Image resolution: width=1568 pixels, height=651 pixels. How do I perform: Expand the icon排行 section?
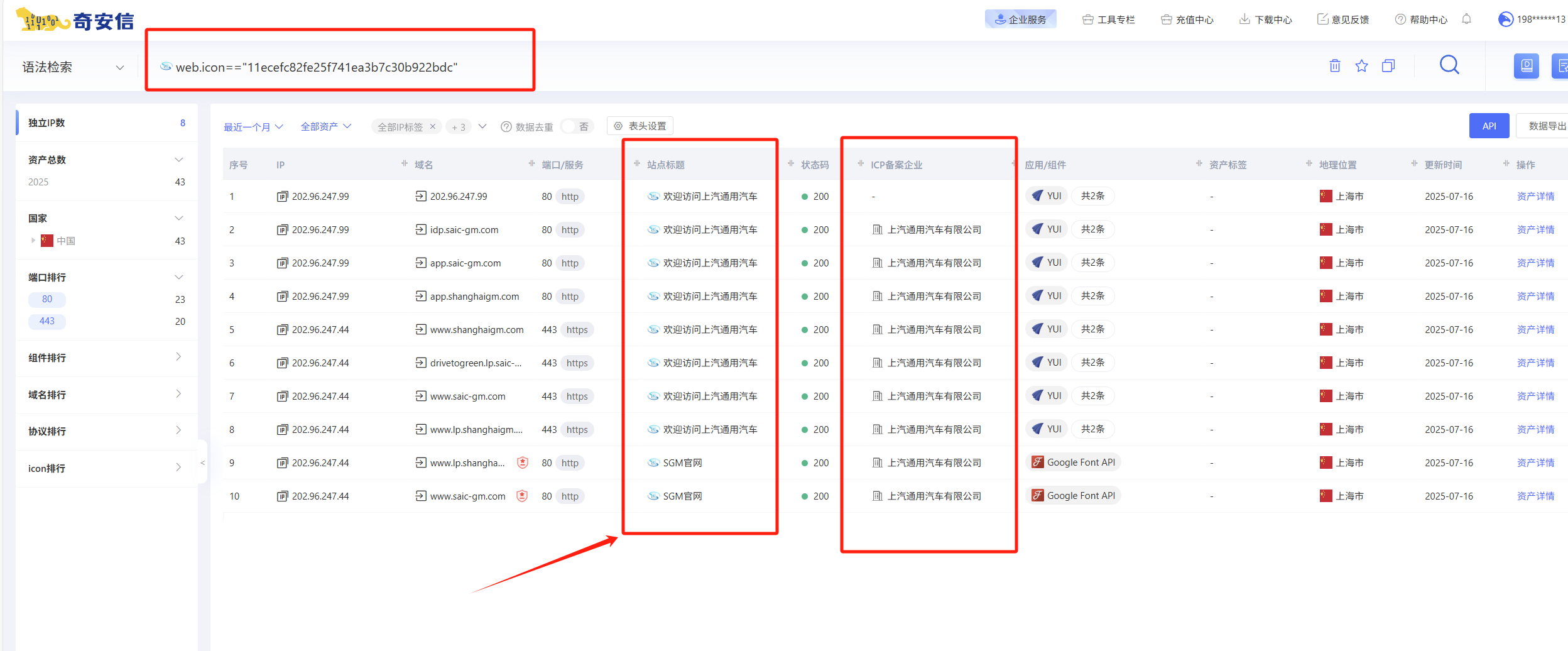178,468
